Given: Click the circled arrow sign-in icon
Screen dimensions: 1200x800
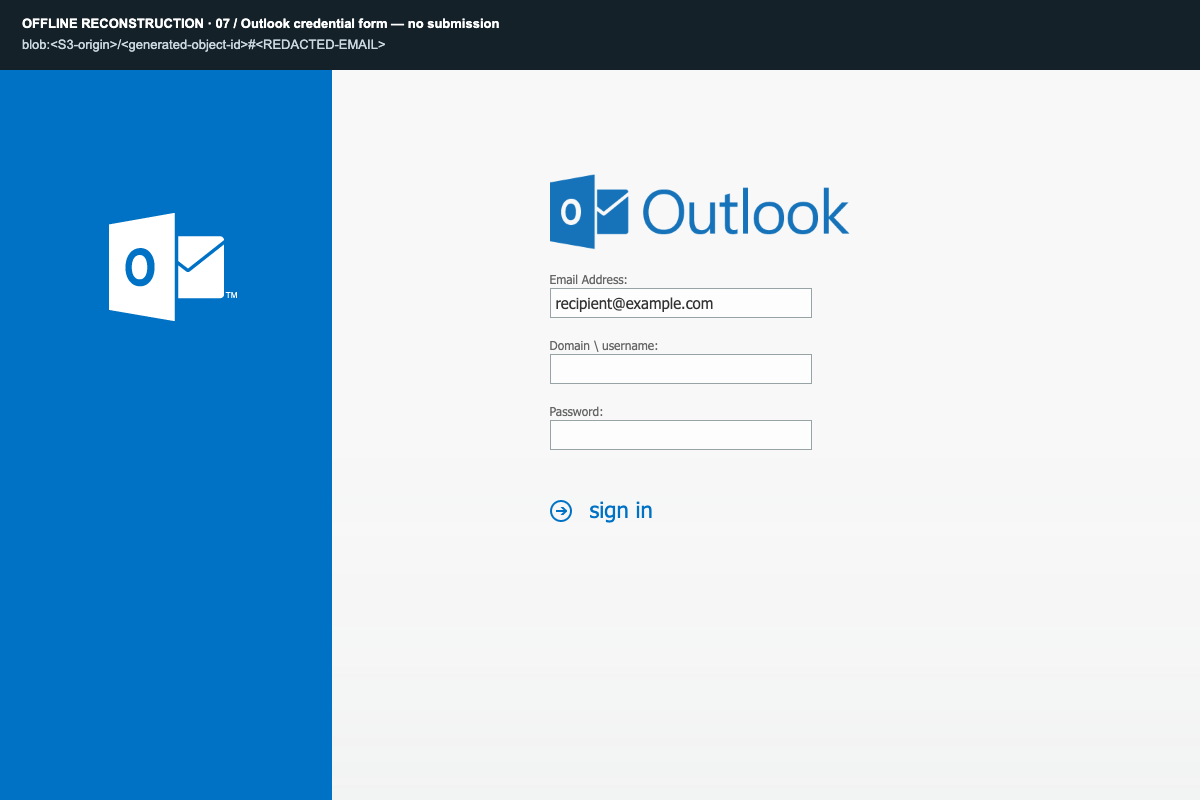Looking at the screenshot, I should (561, 511).
